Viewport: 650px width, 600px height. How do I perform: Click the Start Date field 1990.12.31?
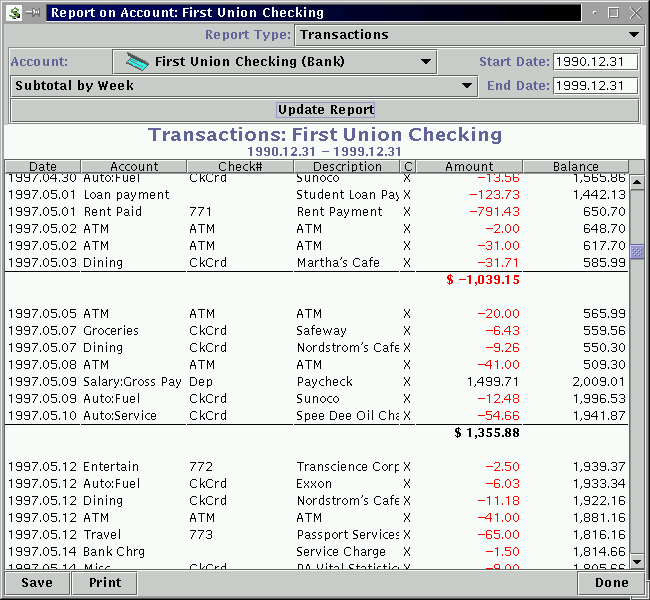click(x=595, y=62)
